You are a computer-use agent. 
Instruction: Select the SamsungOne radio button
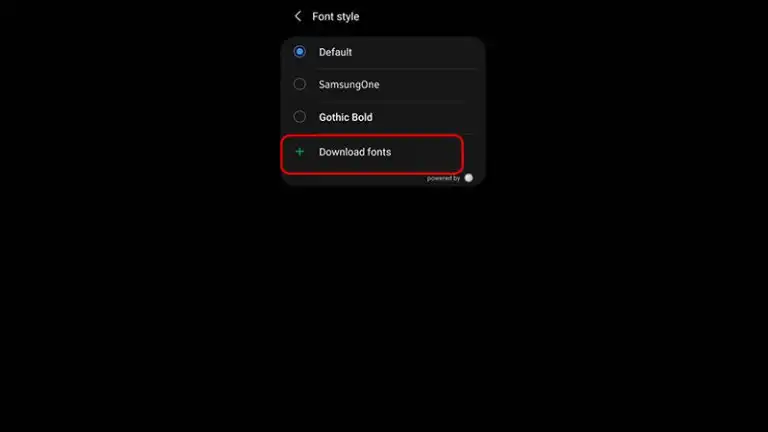point(299,84)
